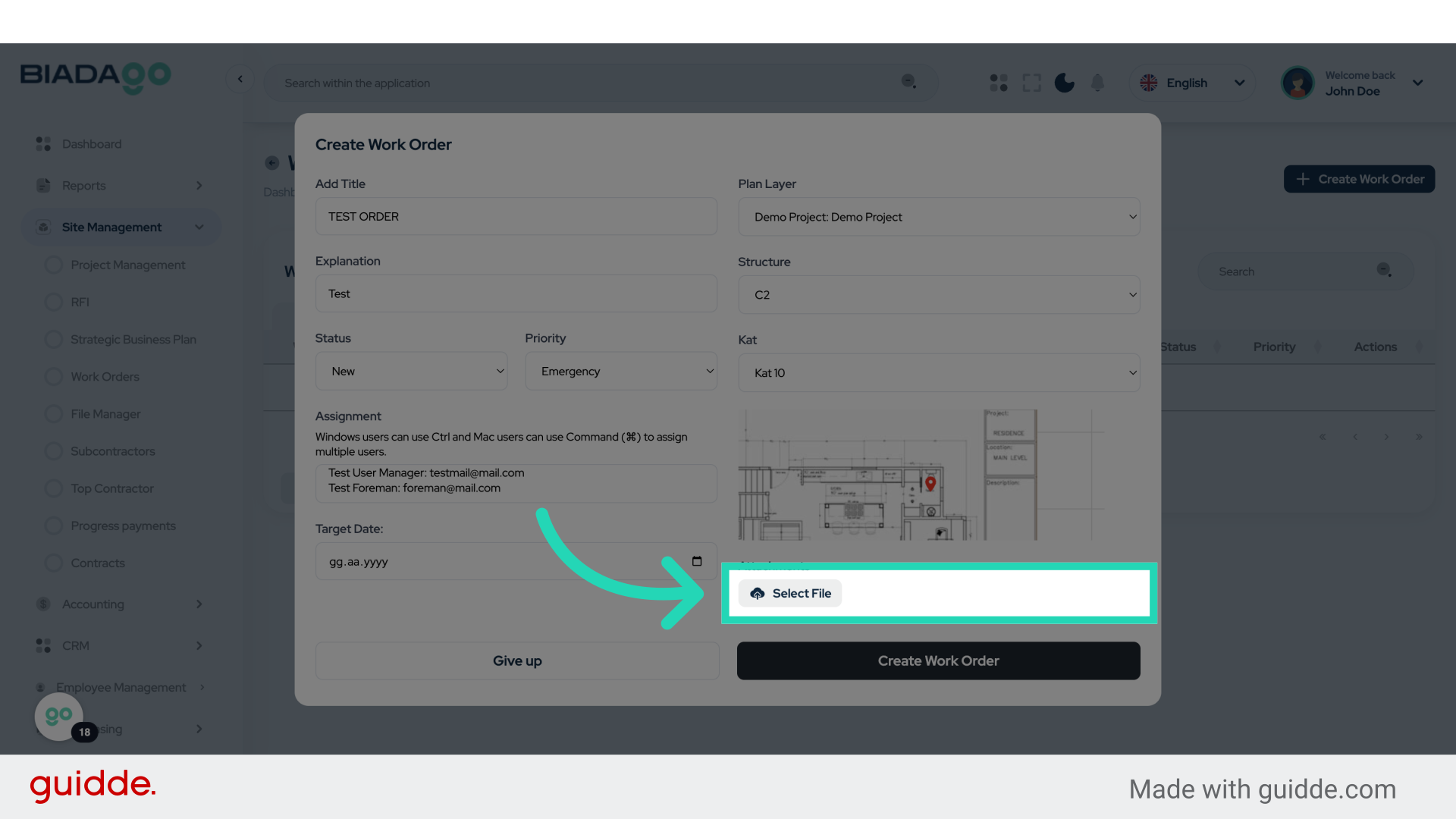Toggle dark mode moon icon
The width and height of the screenshot is (1456, 819).
pos(1064,83)
